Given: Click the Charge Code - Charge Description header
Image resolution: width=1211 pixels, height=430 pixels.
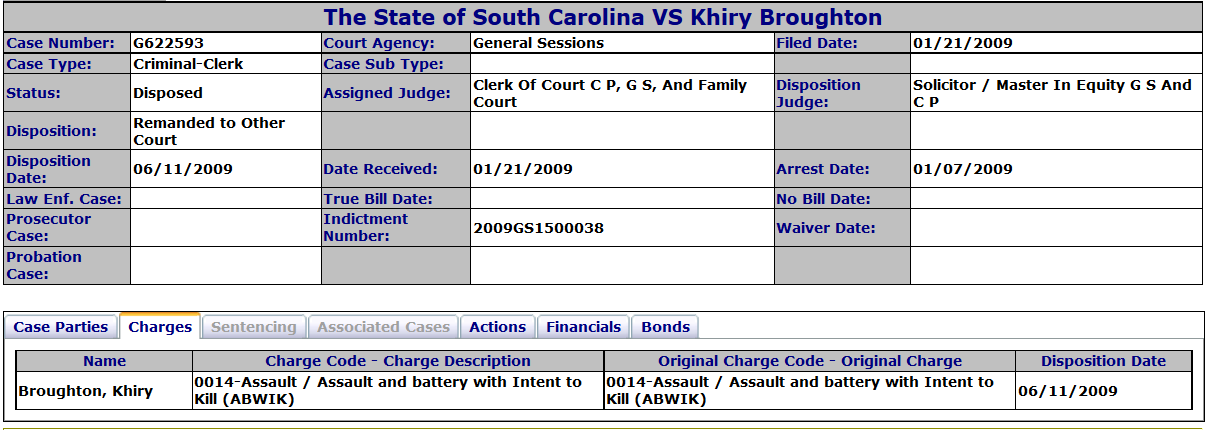Looking at the screenshot, I should point(398,361).
